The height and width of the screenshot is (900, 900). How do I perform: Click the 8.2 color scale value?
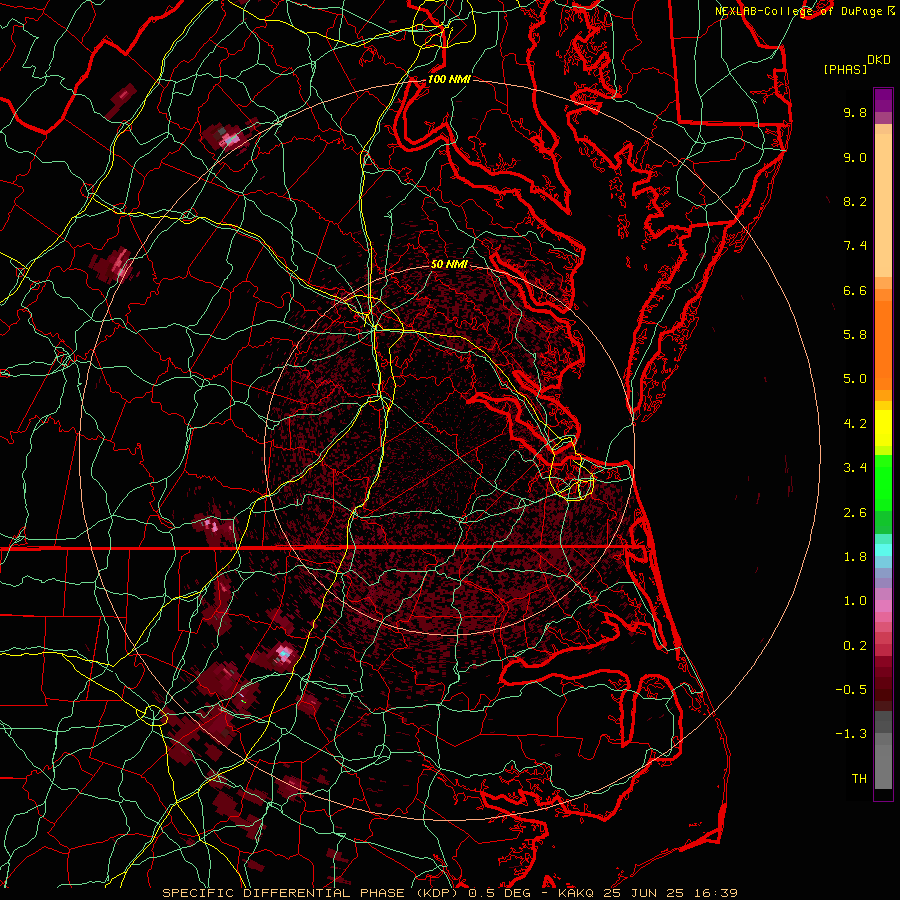click(x=855, y=201)
